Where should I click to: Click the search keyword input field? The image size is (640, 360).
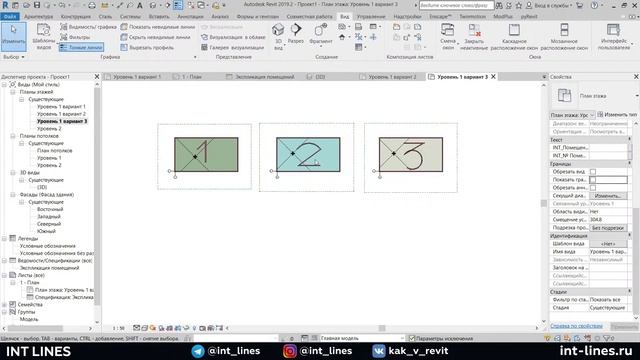(x=456, y=5)
